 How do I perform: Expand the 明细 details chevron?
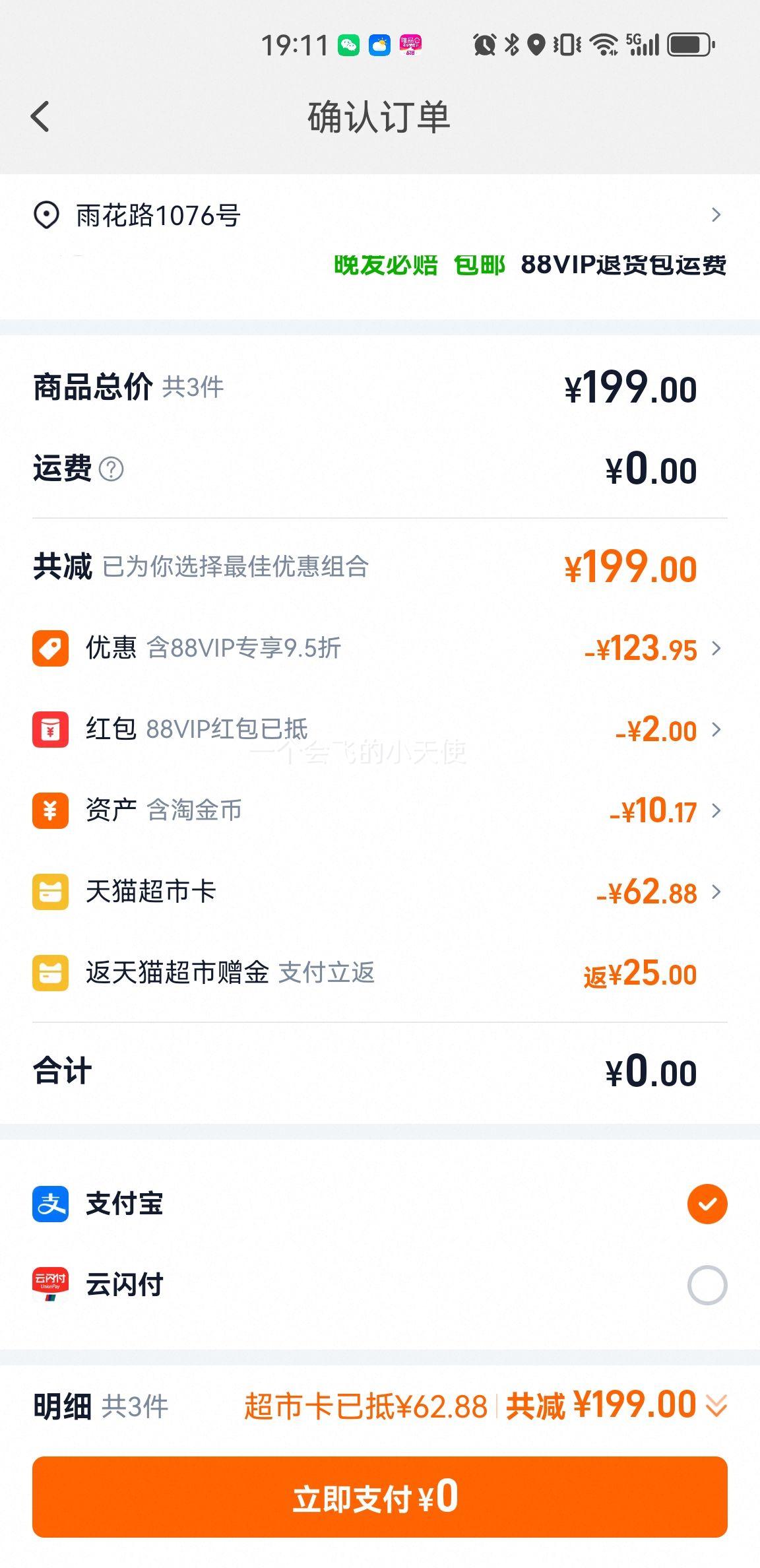coord(716,1406)
